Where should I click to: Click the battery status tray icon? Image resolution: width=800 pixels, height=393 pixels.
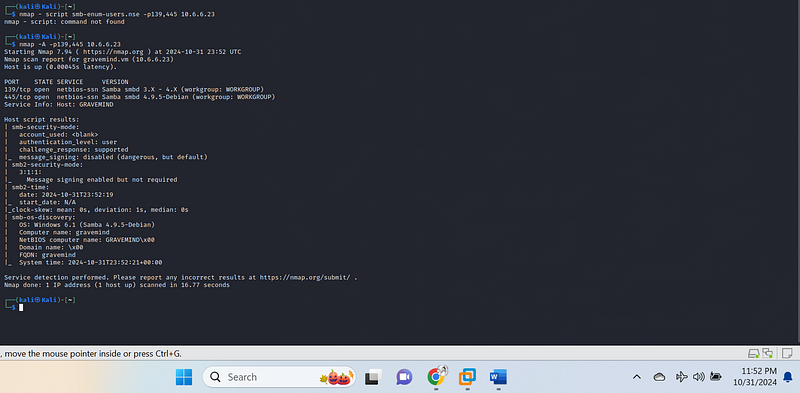click(x=716, y=377)
